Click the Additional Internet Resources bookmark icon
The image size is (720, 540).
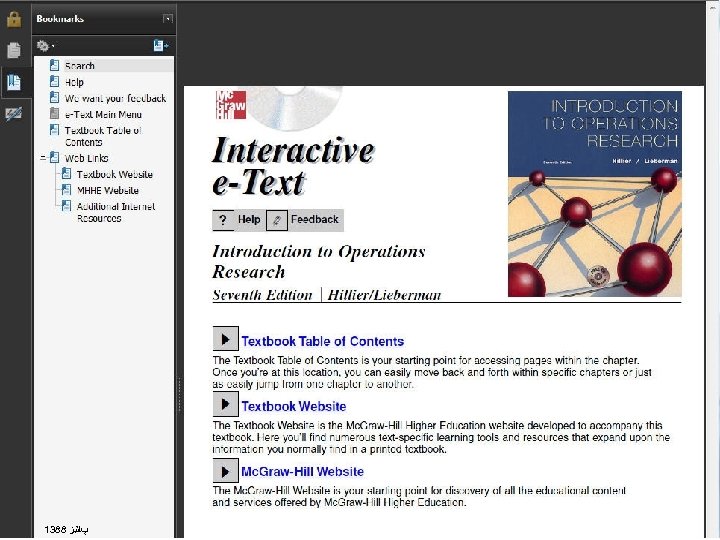click(66, 206)
